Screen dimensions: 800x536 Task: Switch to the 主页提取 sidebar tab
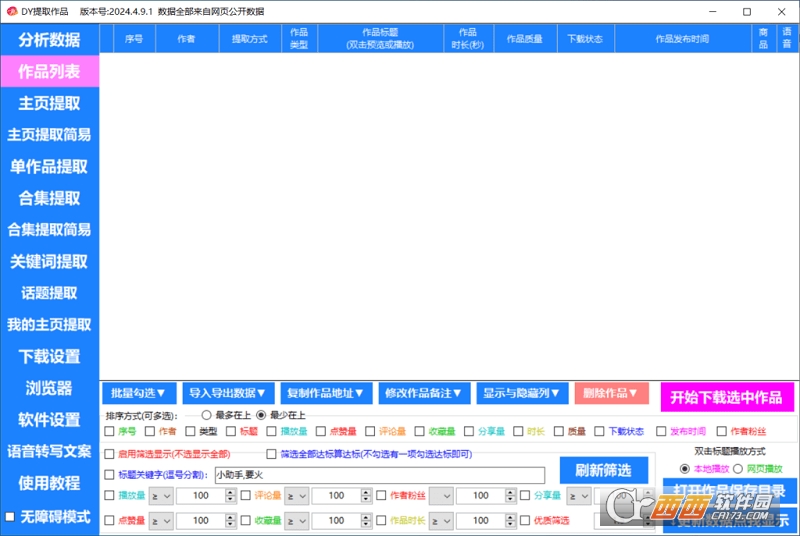[x=49, y=103]
